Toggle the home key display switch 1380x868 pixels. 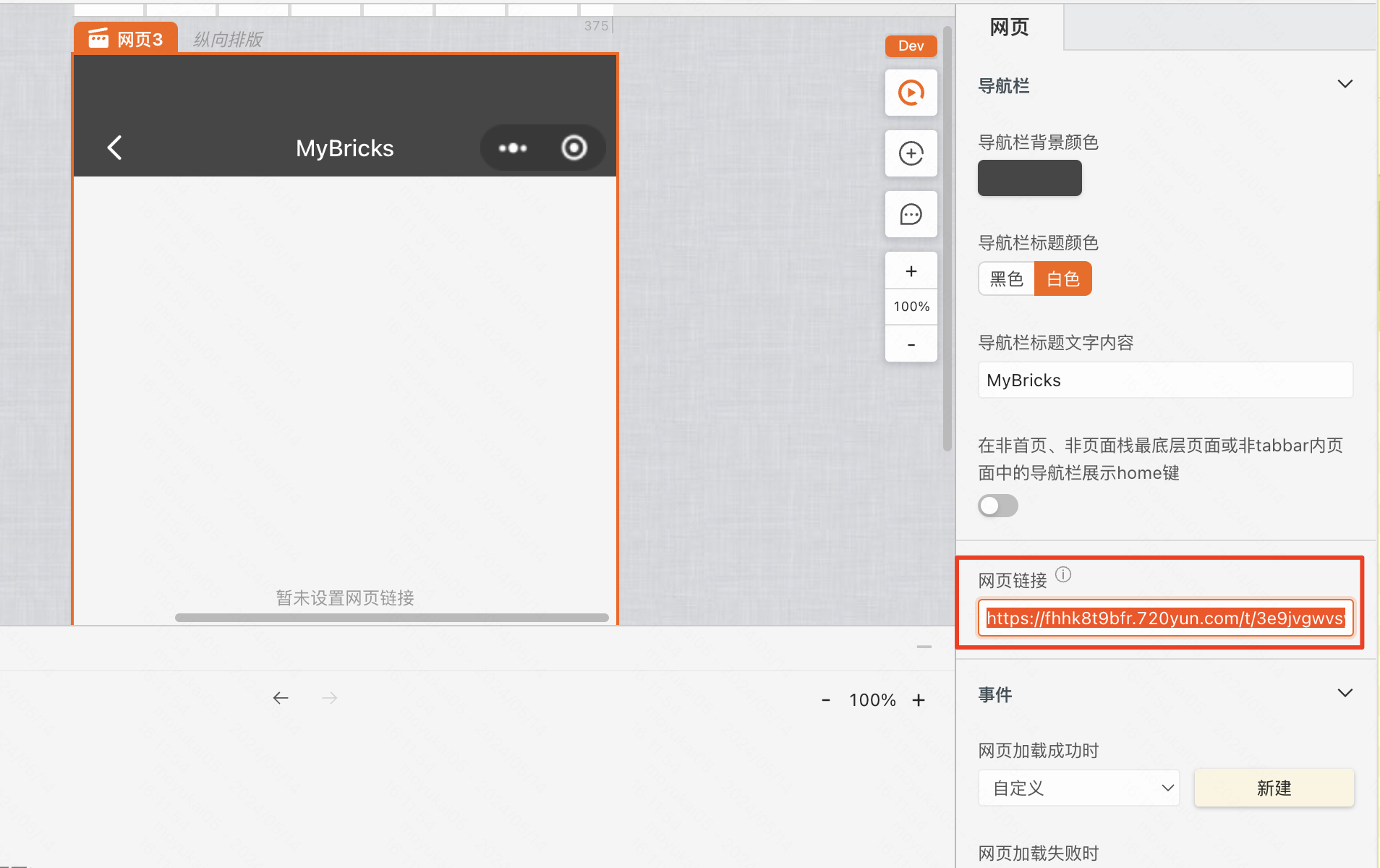click(998, 506)
